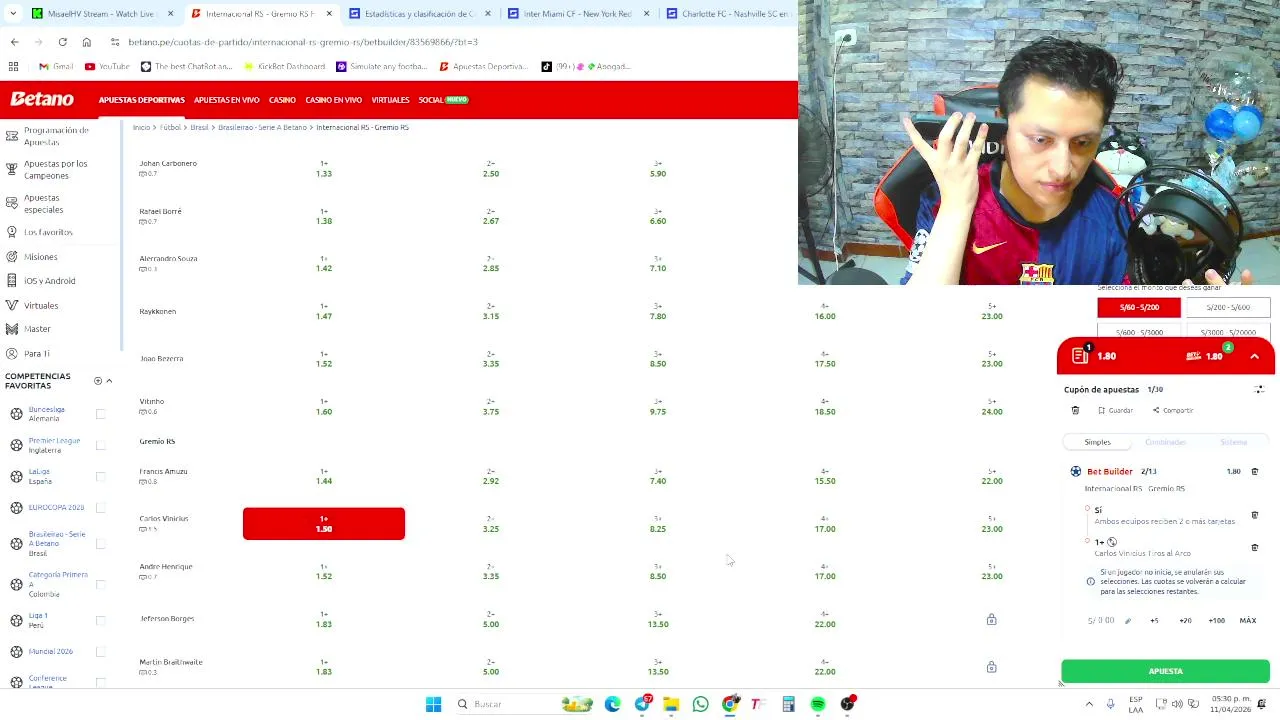Click Compartir coupon button
Image resolution: width=1280 pixels, height=720 pixels.
1173,410
